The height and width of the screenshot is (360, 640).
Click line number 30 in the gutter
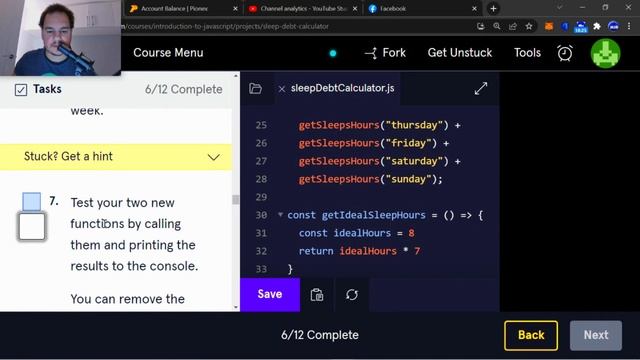click(261, 215)
